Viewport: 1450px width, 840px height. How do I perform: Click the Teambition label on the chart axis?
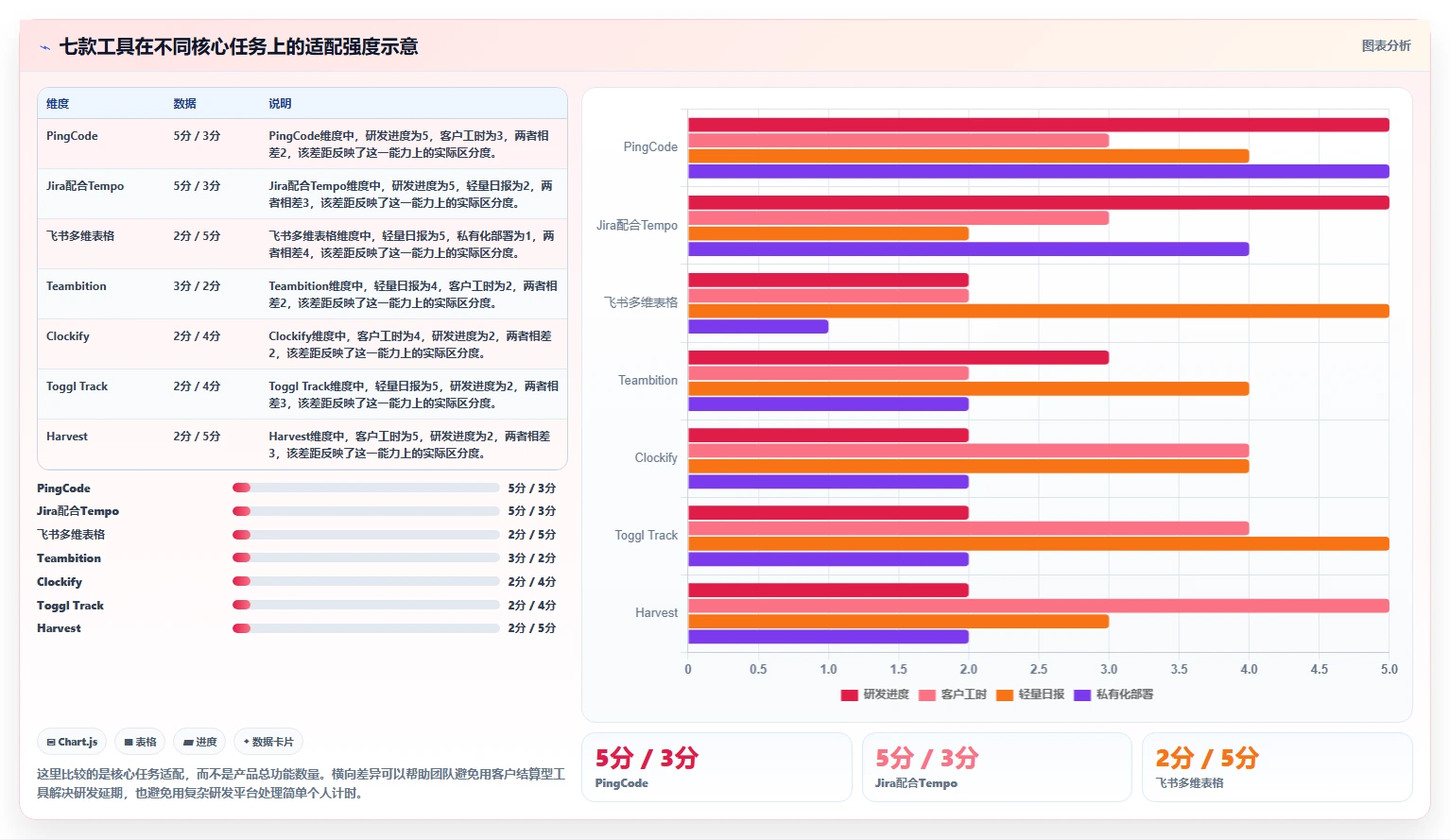pos(647,380)
